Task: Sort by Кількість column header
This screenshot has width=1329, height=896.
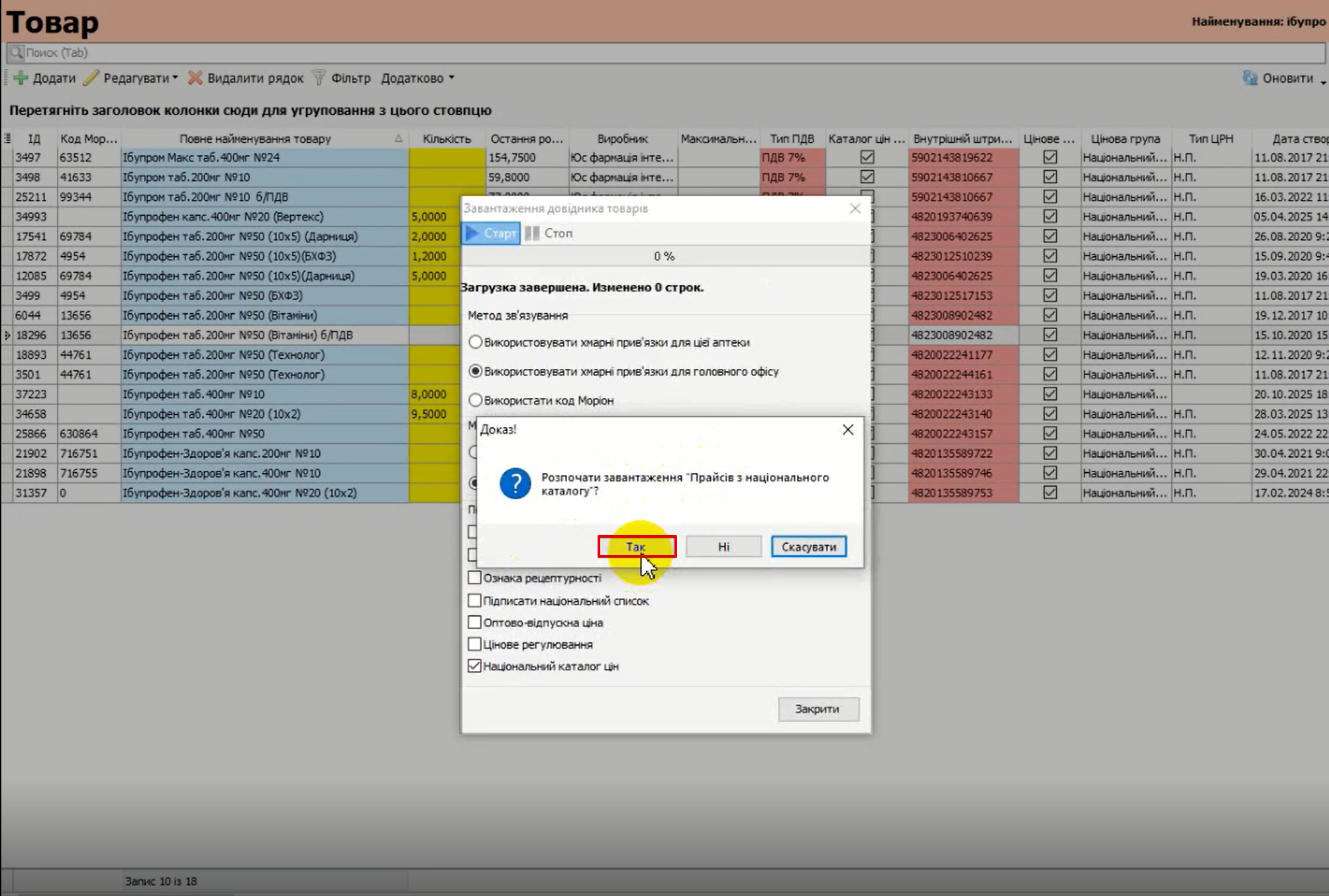Action: pyautogui.click(x=447, y=138)
